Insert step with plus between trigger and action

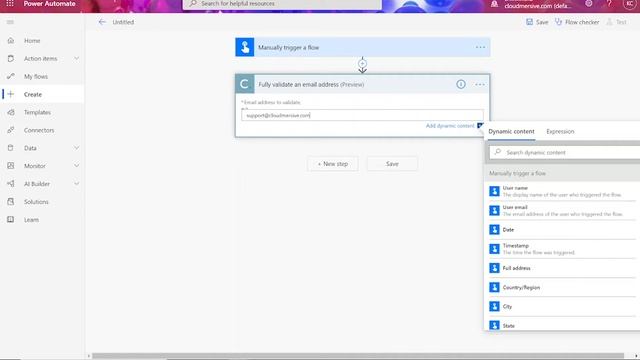362,64
